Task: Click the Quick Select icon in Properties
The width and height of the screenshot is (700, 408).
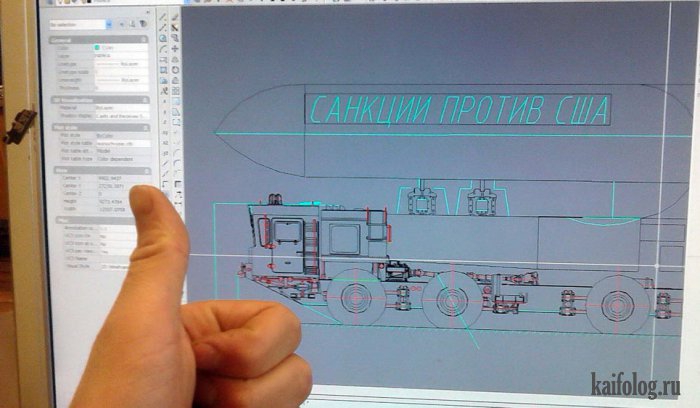Action: click(143, 24)
